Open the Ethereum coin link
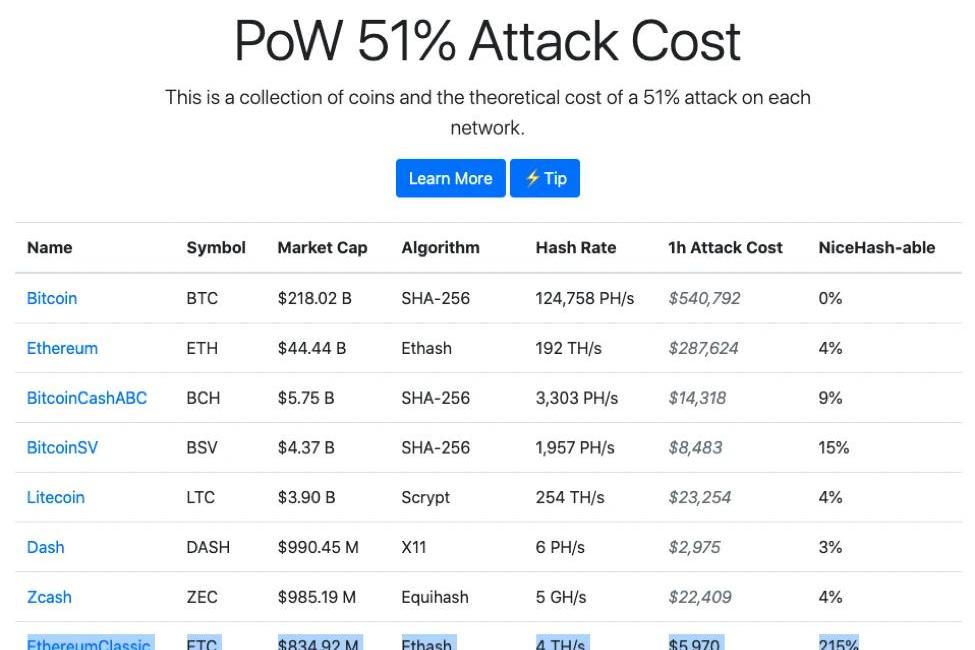Screen dimensions: 975x650 tap(62, 348)
